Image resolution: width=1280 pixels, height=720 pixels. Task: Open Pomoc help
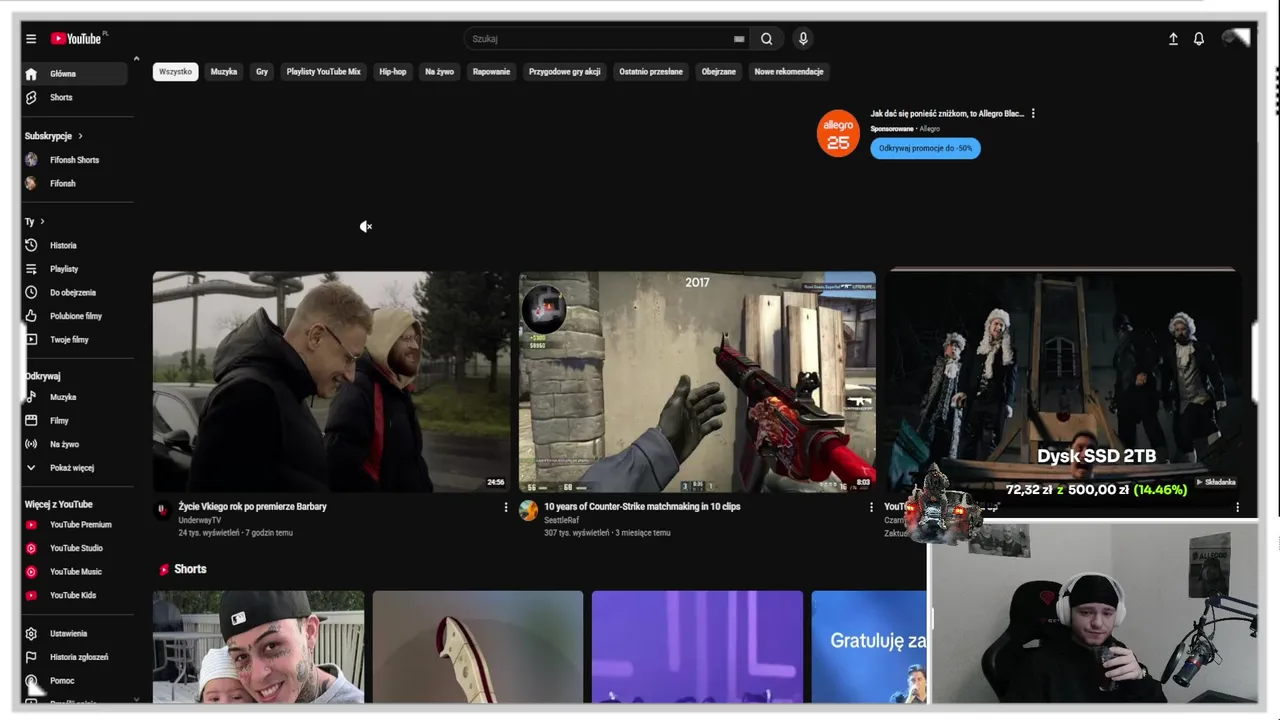[75, 681]
